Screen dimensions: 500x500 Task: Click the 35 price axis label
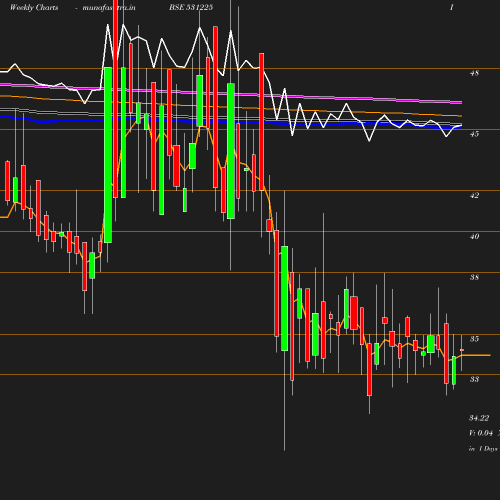474,339
